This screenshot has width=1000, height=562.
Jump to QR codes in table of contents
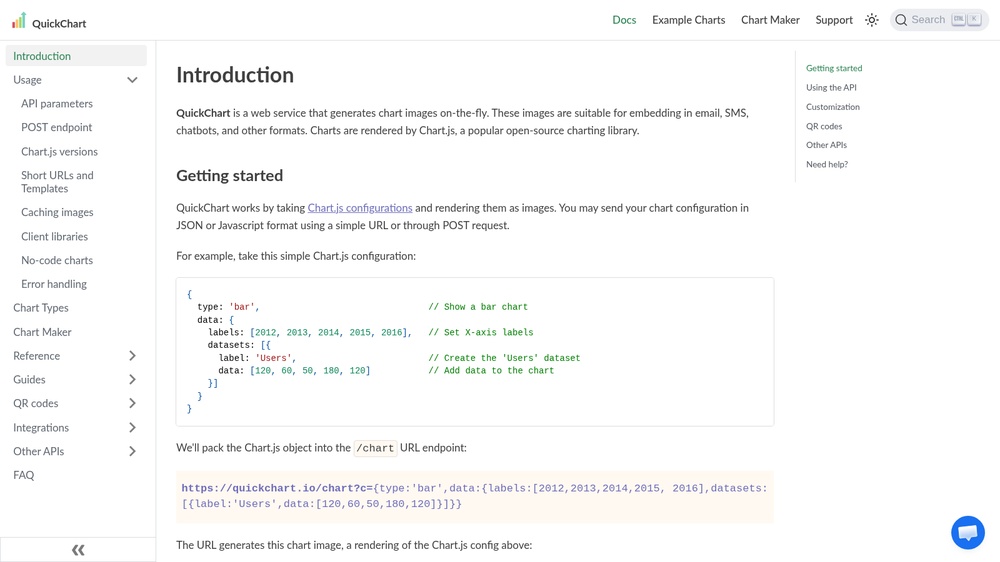click(824, 126)
